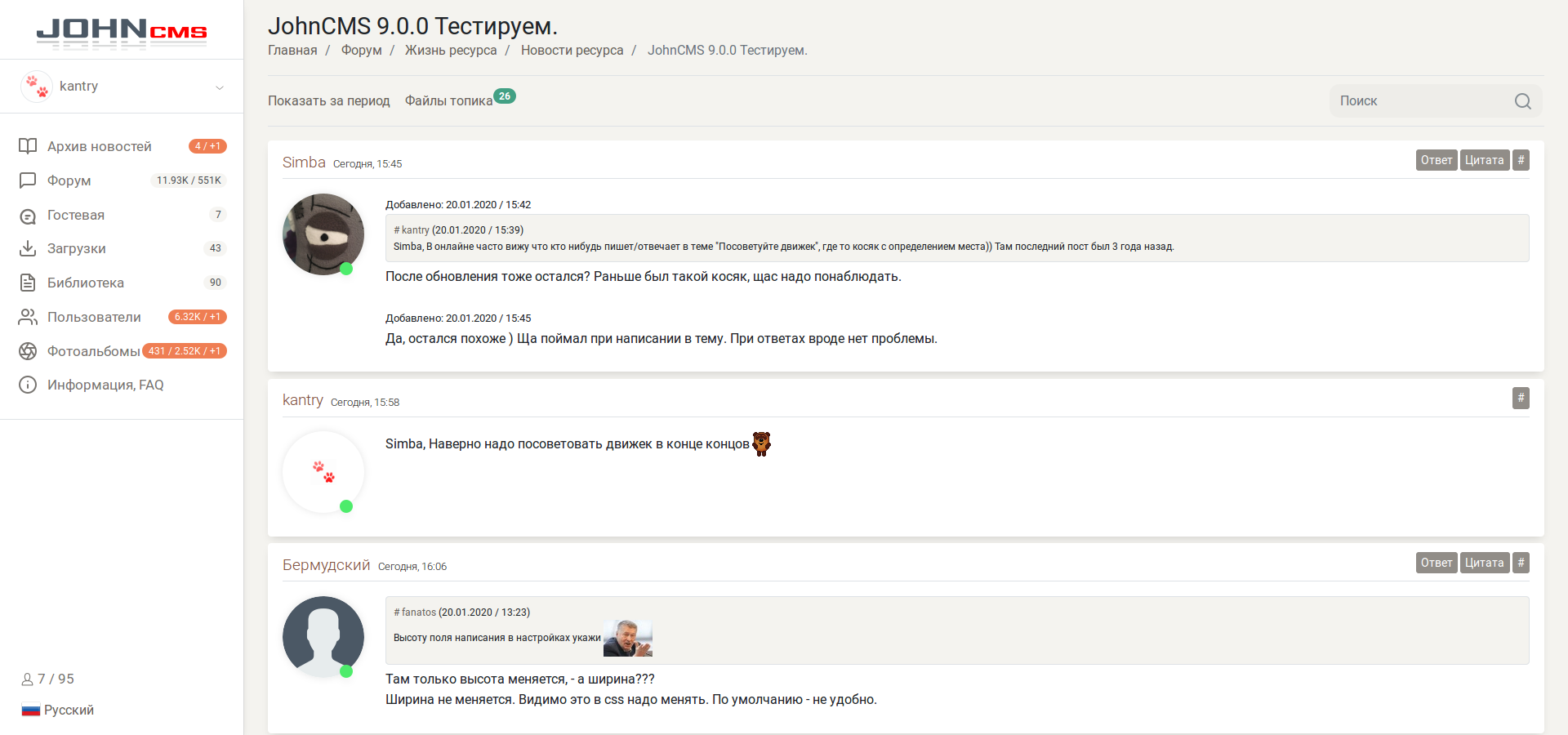Click the Гостевая guestbook icon
This screenshot has height=735, width=1568.
28,216
